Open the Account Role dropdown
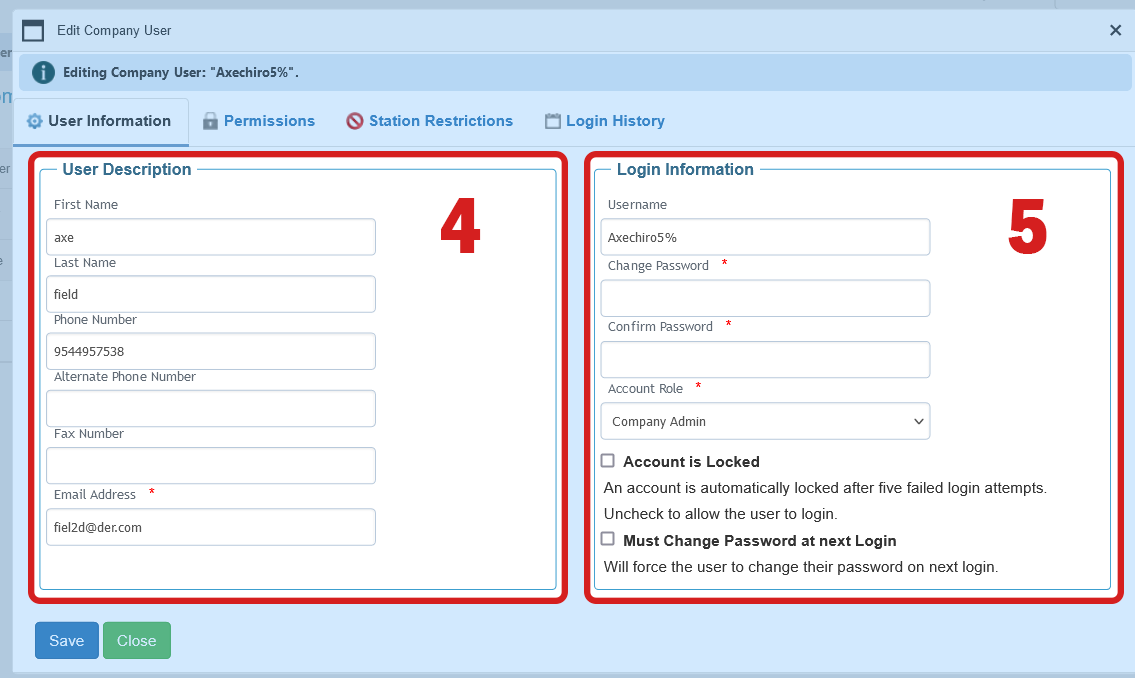Screen dimensions: 1135x678 click(764, 421)
